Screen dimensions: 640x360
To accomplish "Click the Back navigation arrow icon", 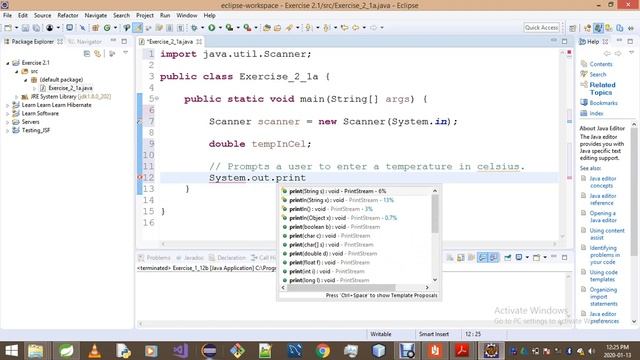I will [356, 28].
